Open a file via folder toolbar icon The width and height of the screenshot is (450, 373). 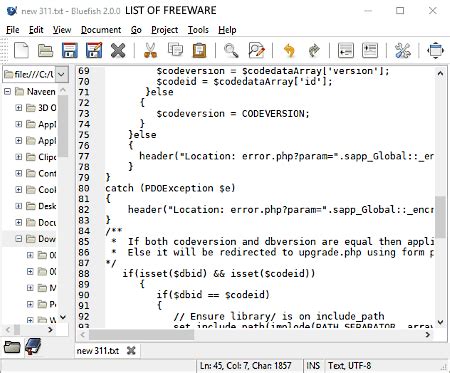tap(45, 51)
